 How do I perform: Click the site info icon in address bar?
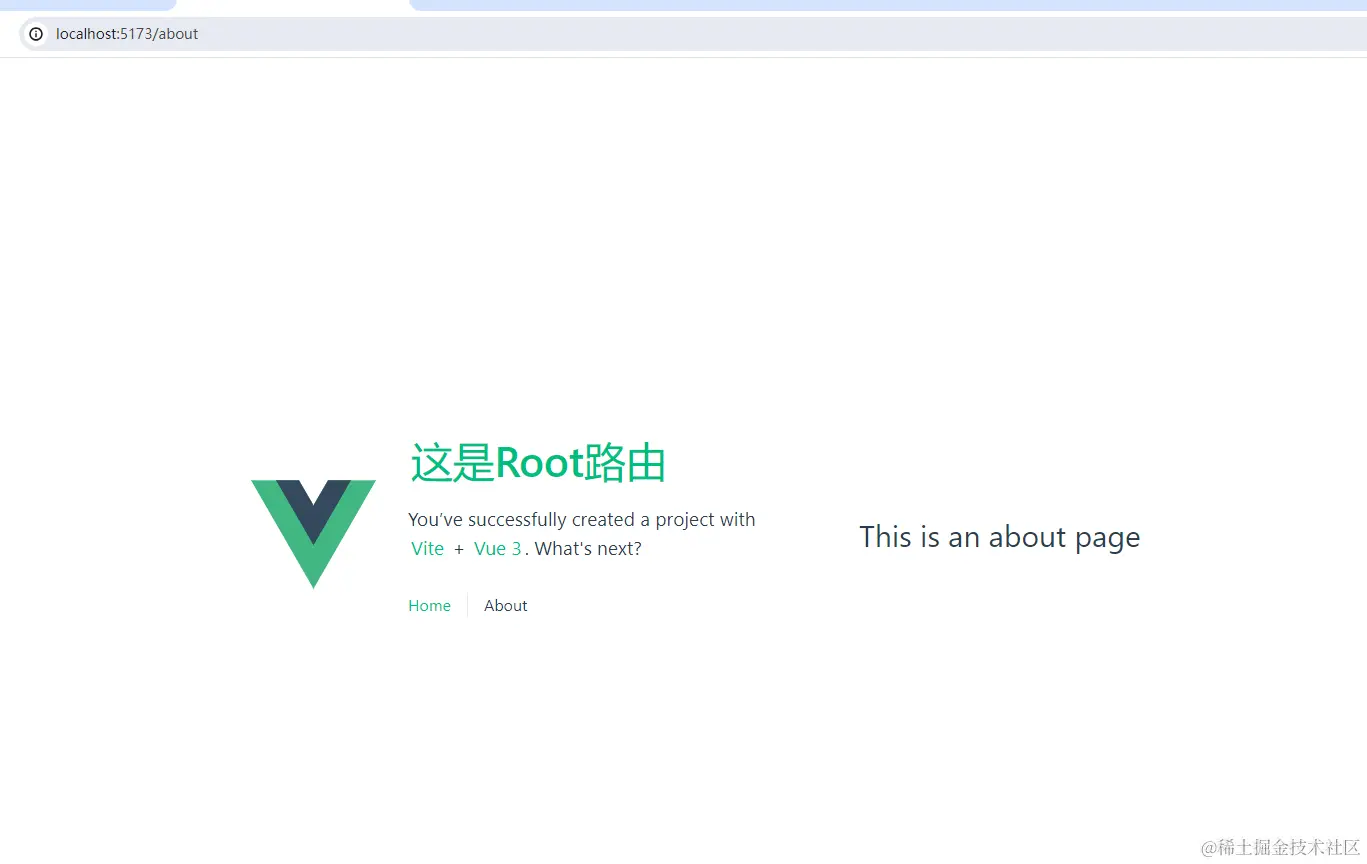coord(36,34)
